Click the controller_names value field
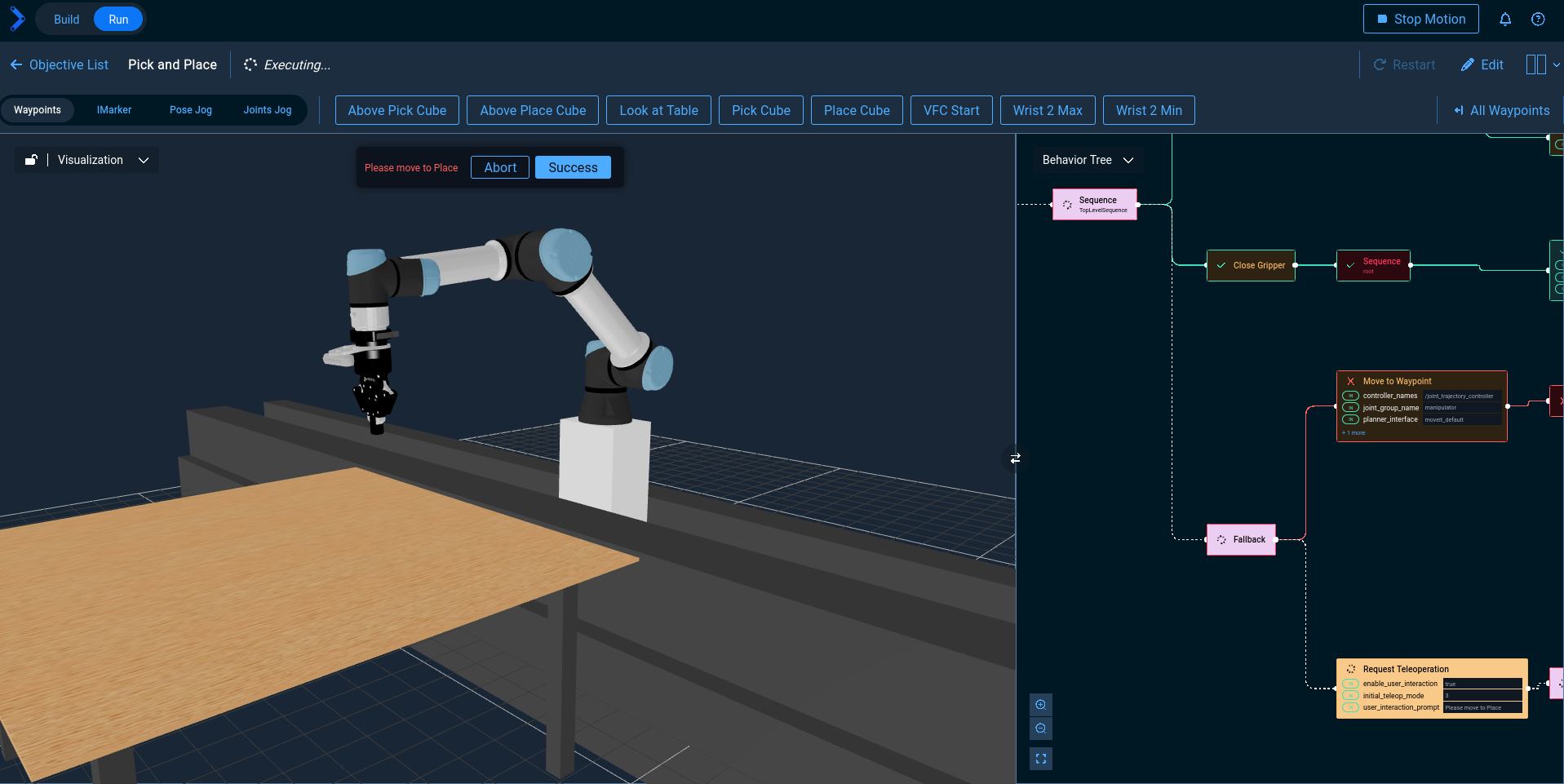Viewport: 1564px width, 784px height. pos(1461,396)
